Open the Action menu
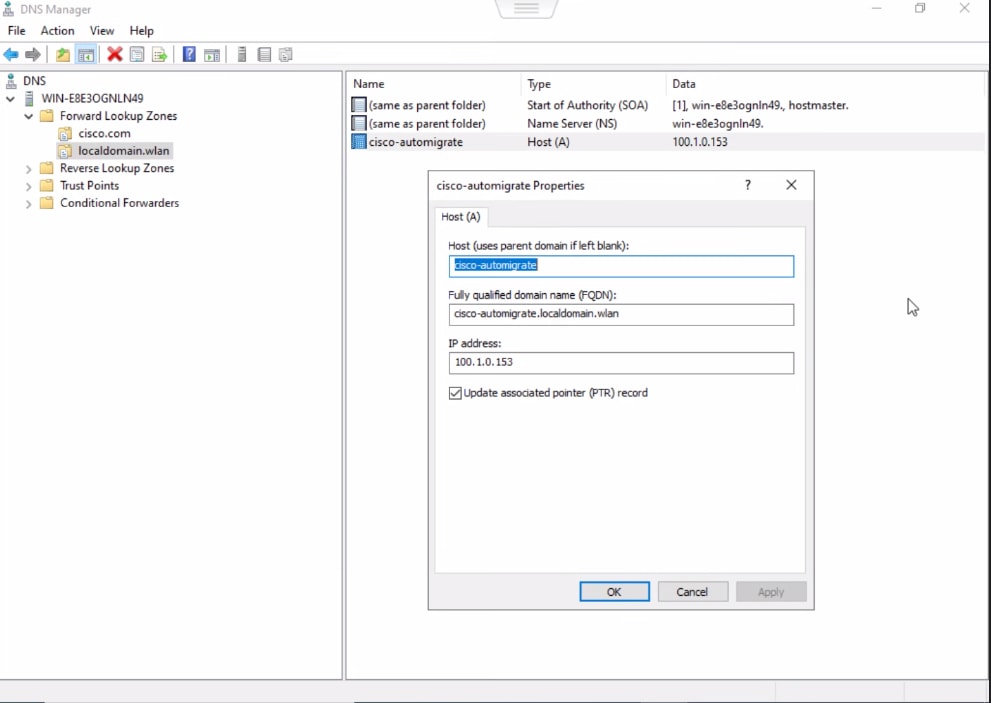The width and height of the screenshot is (991, 703). tap(57, 30)
